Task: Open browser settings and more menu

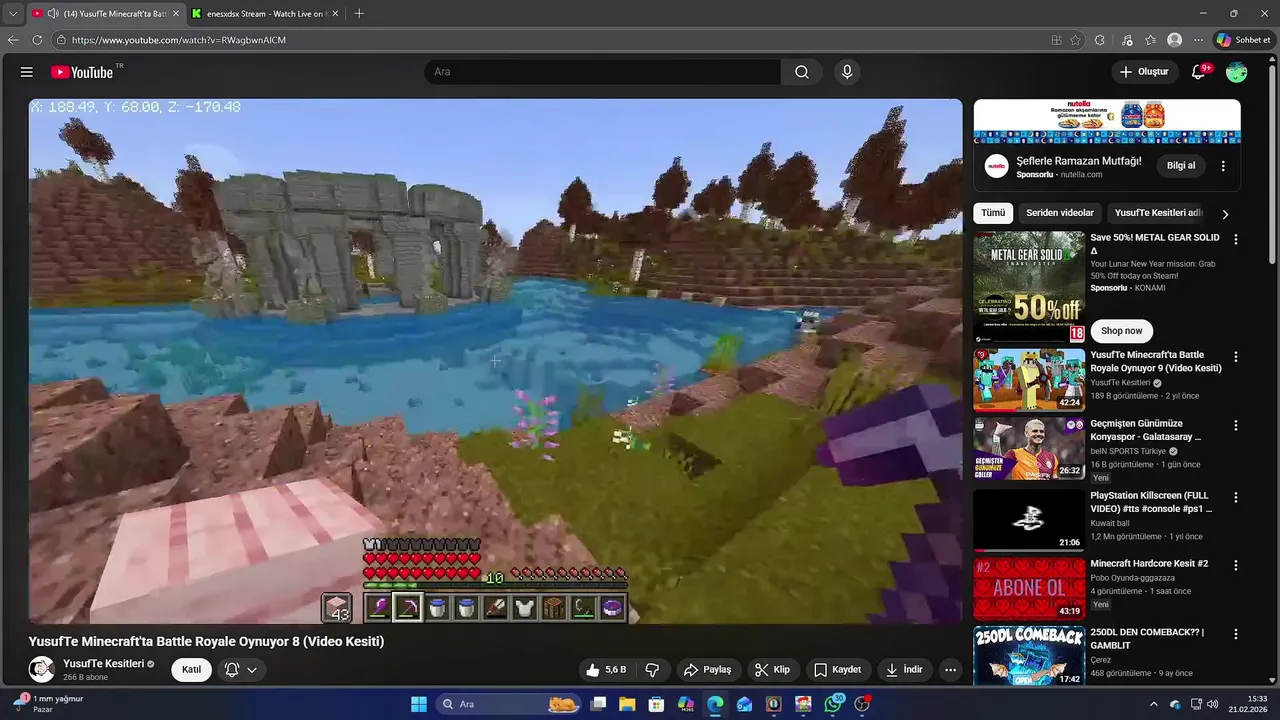Action: [1198, 40]
